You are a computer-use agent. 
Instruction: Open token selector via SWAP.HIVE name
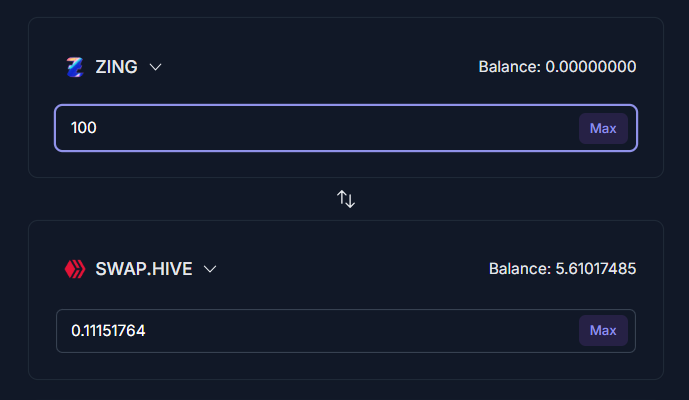(144, 269)
